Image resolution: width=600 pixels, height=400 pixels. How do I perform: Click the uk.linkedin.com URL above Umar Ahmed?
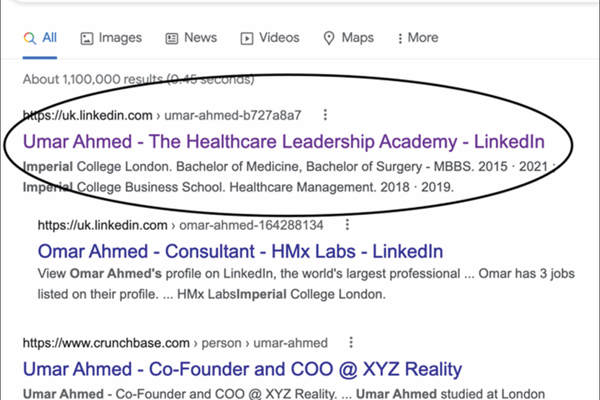point(88,115)
